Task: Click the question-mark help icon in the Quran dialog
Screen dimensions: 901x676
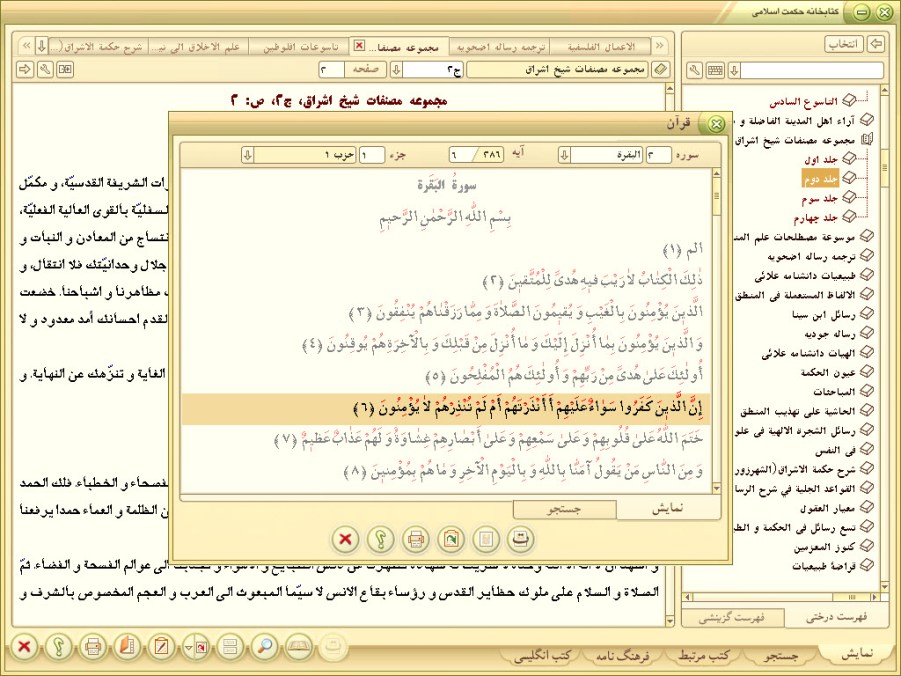Action: pos(380,539)
